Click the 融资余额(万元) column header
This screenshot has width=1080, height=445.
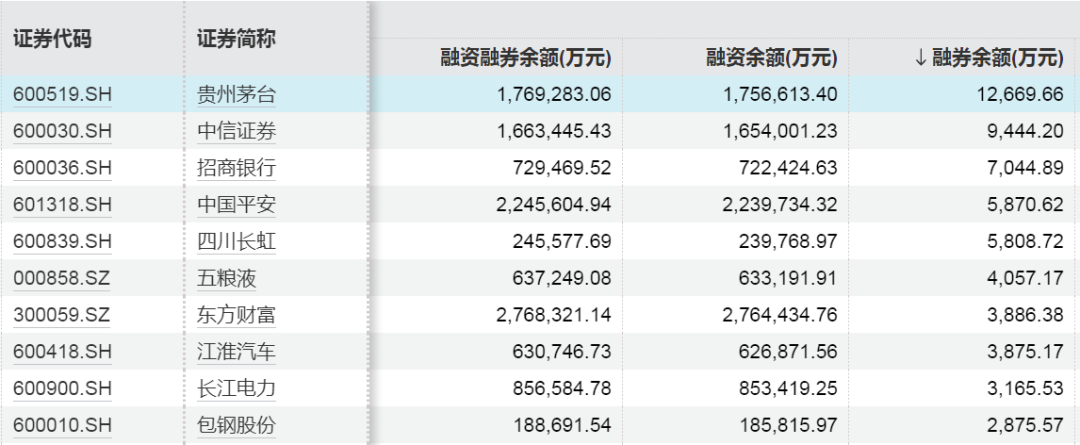pos(771,58)
